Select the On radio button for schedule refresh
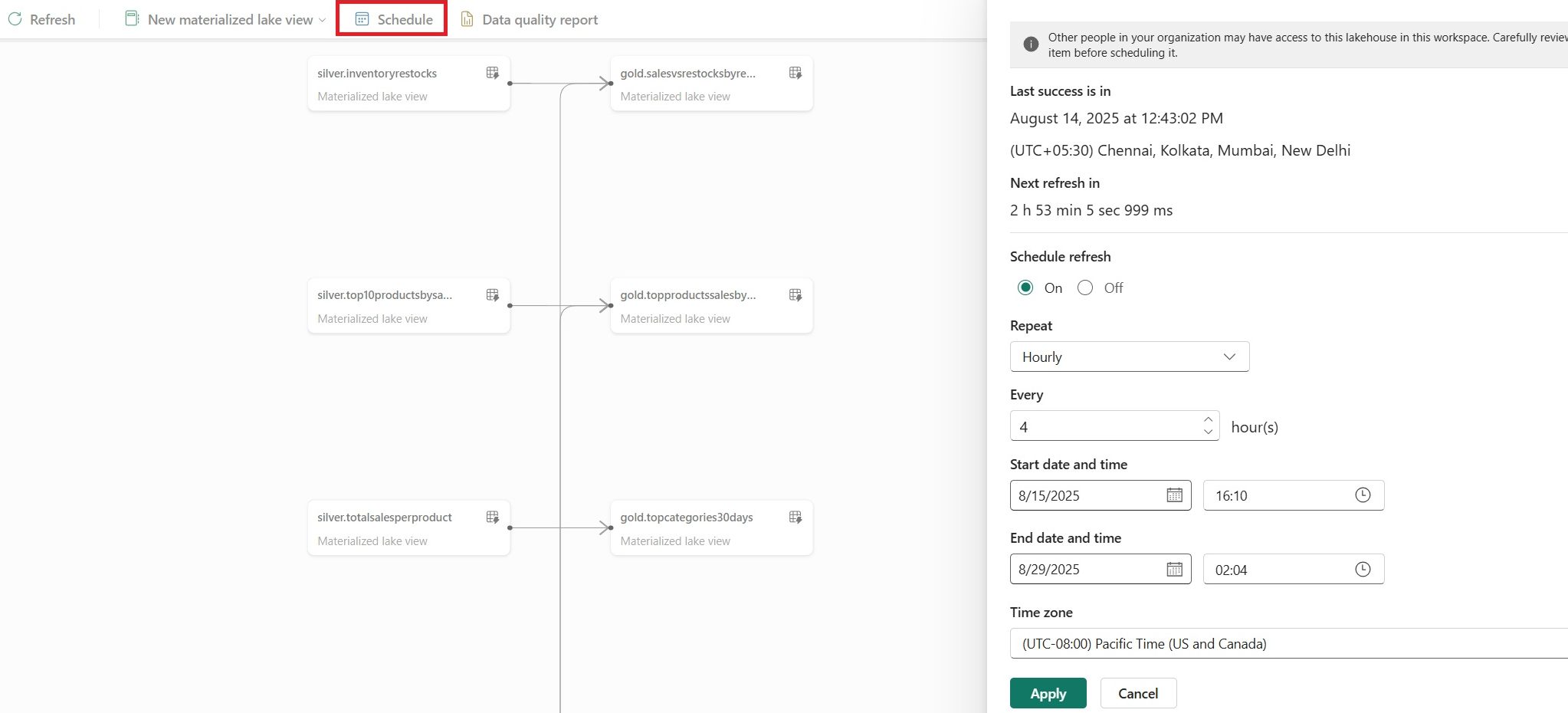 click(x=1025, y=287)
